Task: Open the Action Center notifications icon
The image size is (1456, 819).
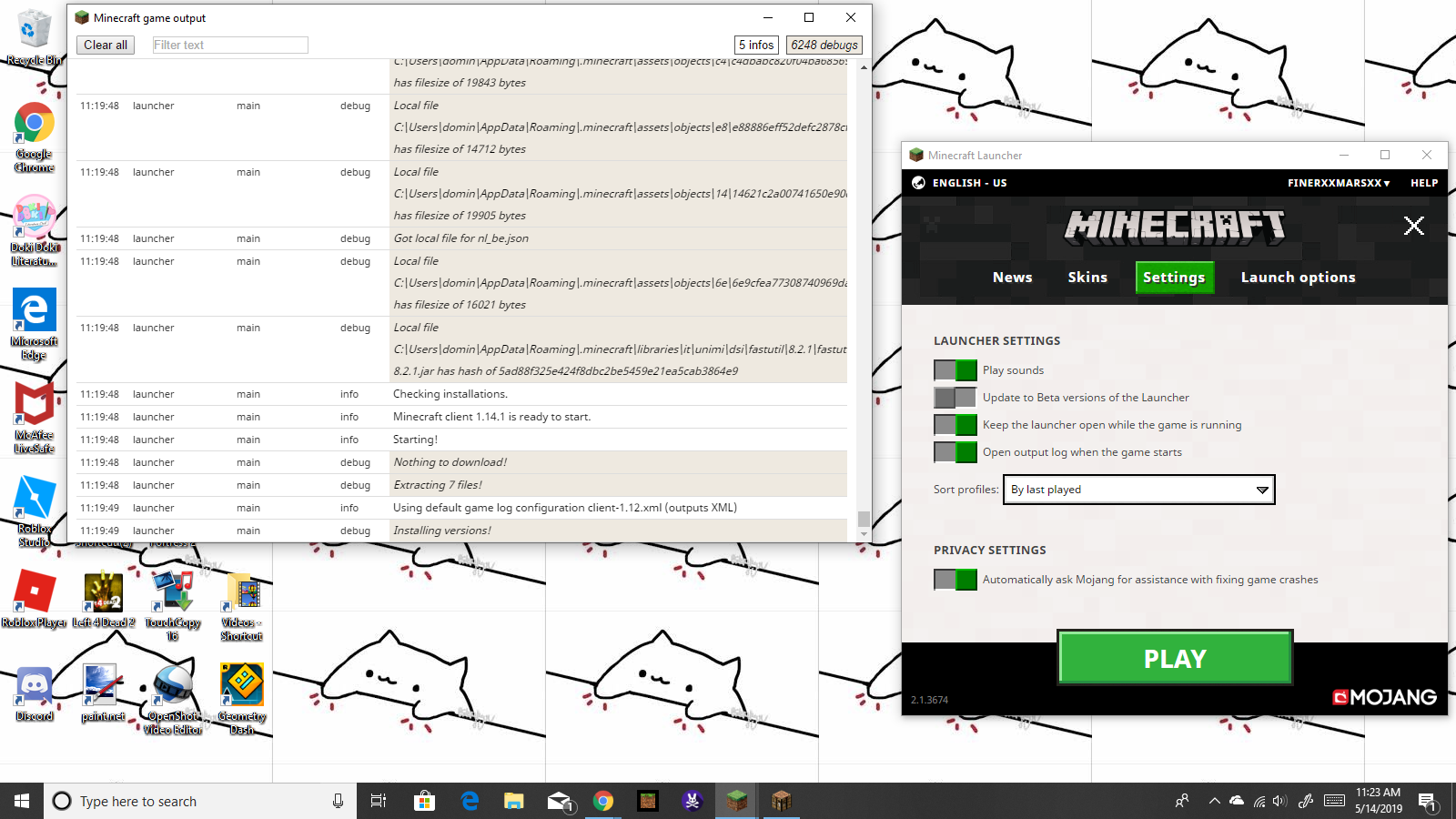Action: click(1427, 802)
